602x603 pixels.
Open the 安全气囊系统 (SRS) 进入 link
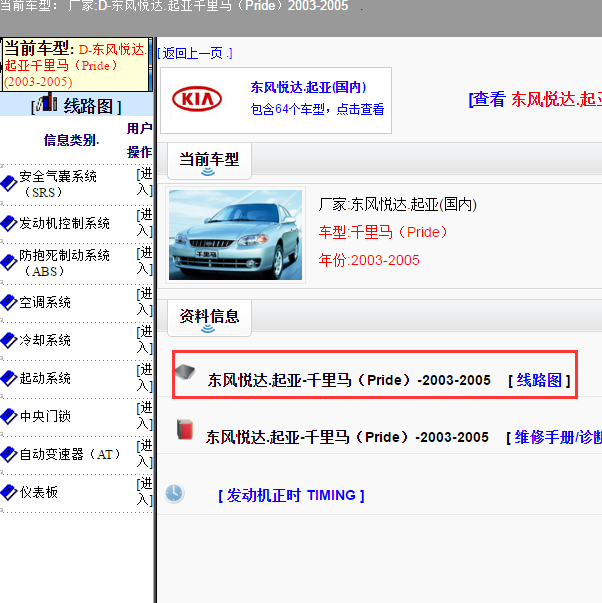coord(145,182)
